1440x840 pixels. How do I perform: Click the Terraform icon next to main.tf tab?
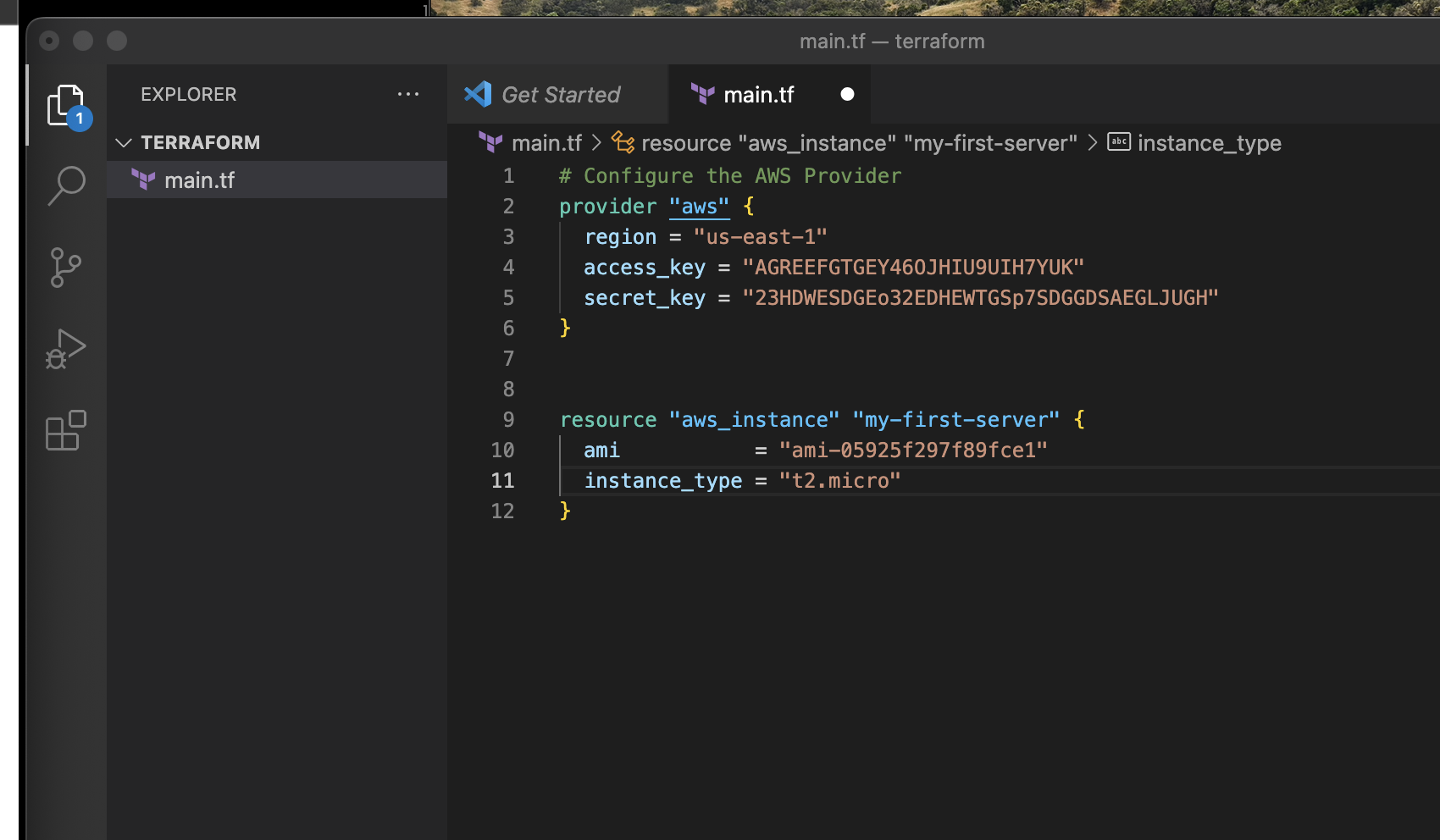[701, 94]
